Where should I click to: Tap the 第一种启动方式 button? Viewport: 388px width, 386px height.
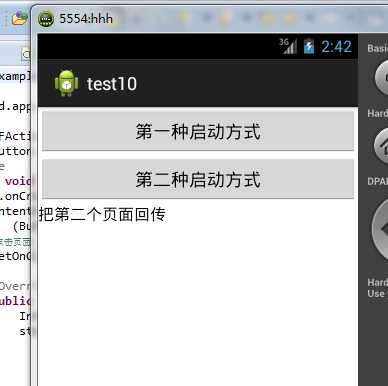tap(198, 131)
